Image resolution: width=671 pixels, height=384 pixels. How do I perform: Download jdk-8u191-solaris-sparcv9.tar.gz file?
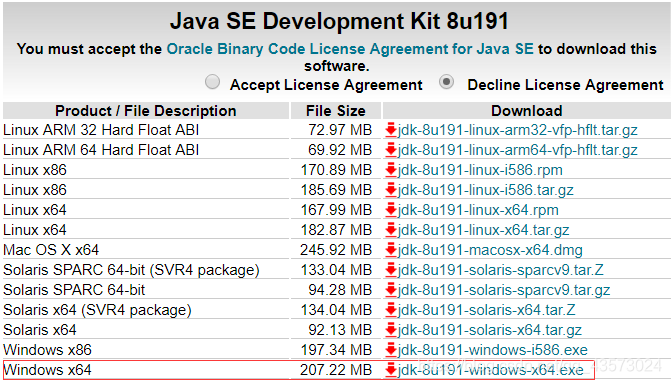504,290
